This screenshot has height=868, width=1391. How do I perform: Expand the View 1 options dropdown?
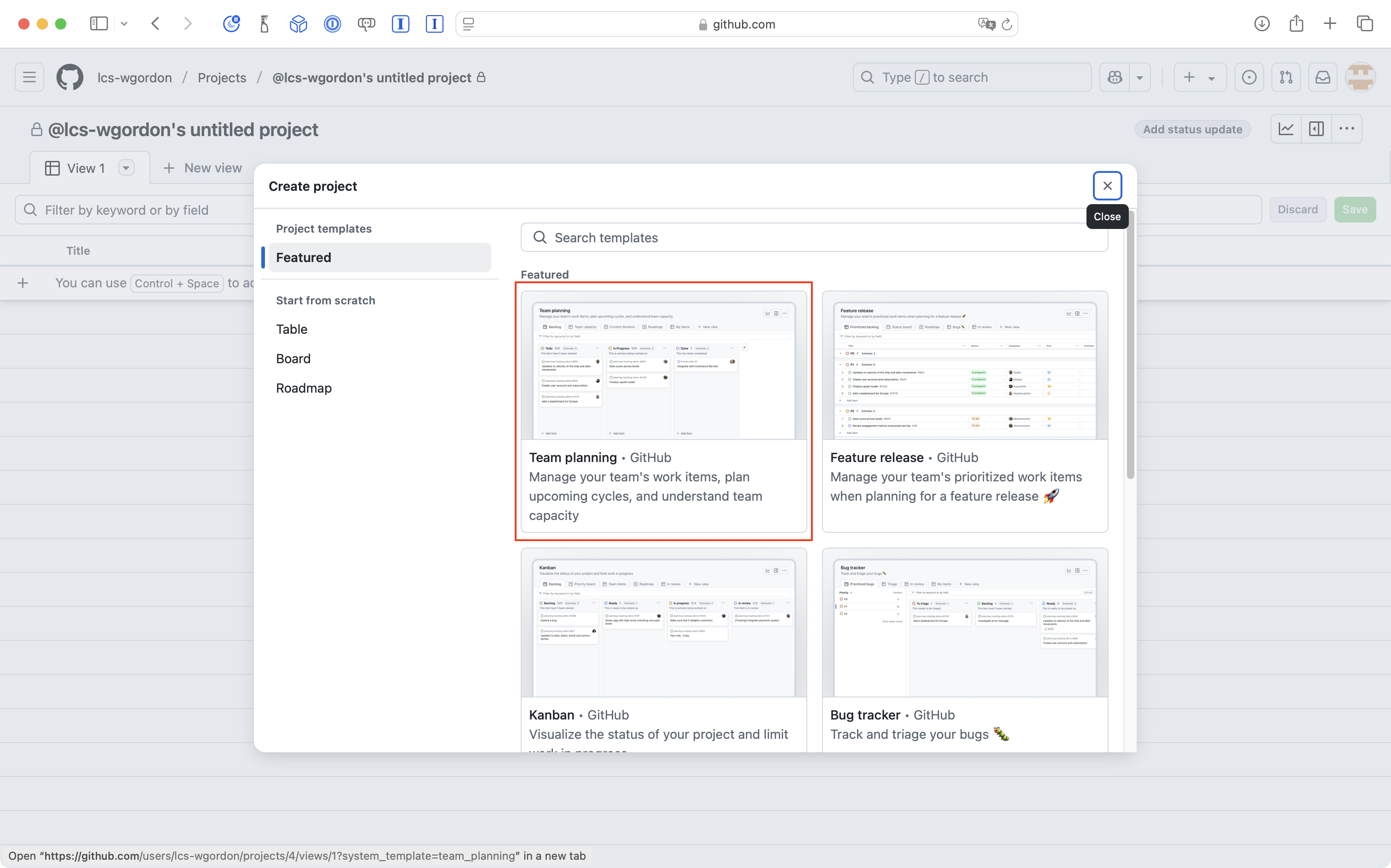point(126,168)
